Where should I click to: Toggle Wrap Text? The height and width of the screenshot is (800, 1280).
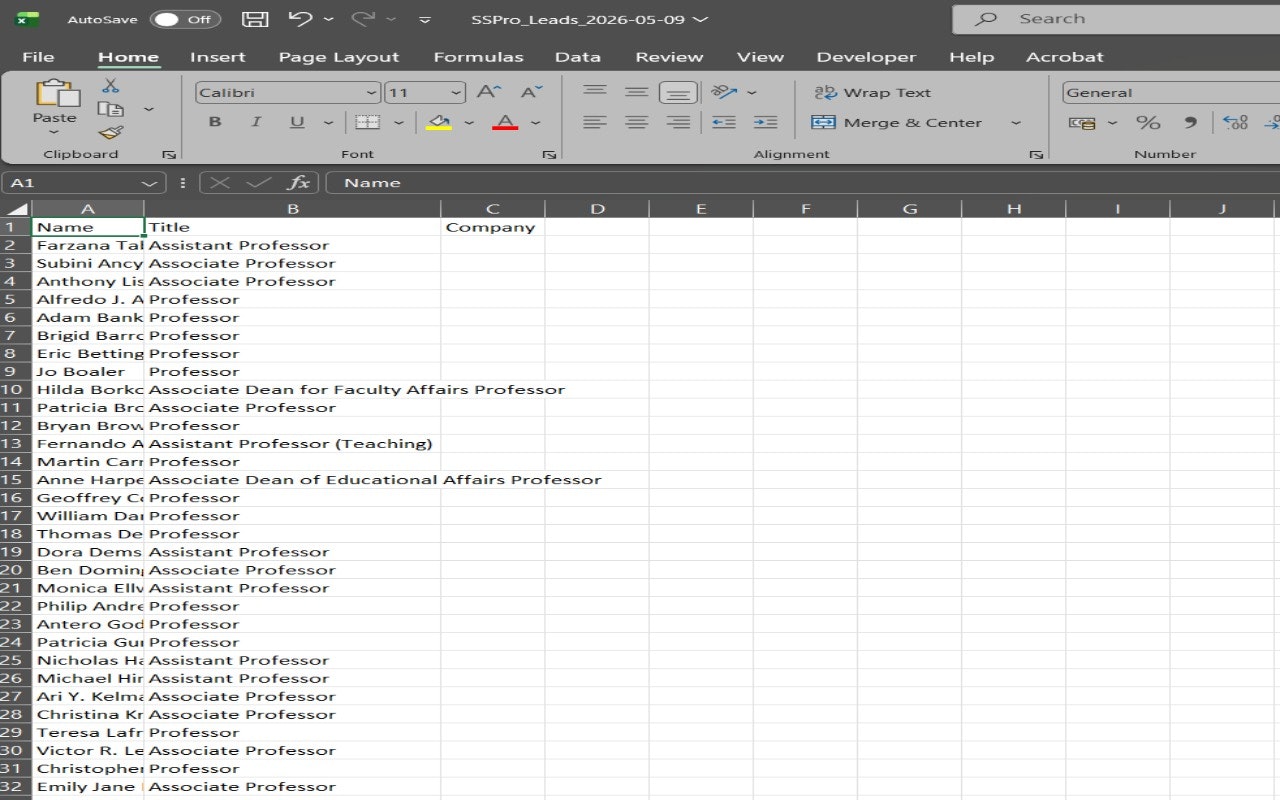tap(873, 93)
